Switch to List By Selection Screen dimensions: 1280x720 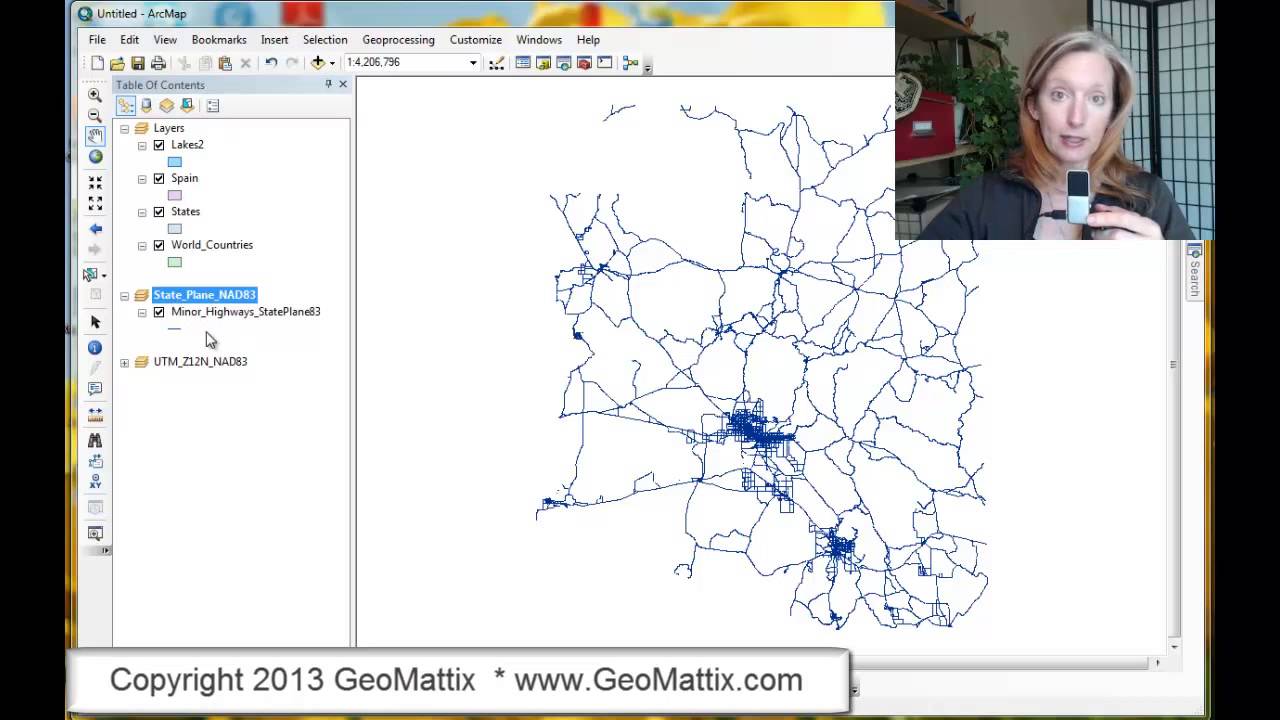187,105
